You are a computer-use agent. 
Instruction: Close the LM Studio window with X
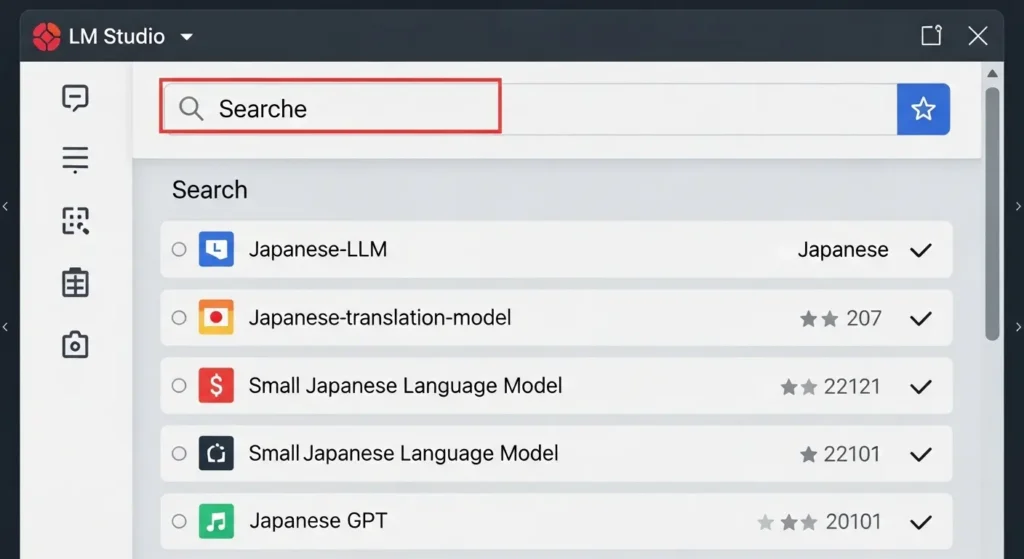coord(978,36)
